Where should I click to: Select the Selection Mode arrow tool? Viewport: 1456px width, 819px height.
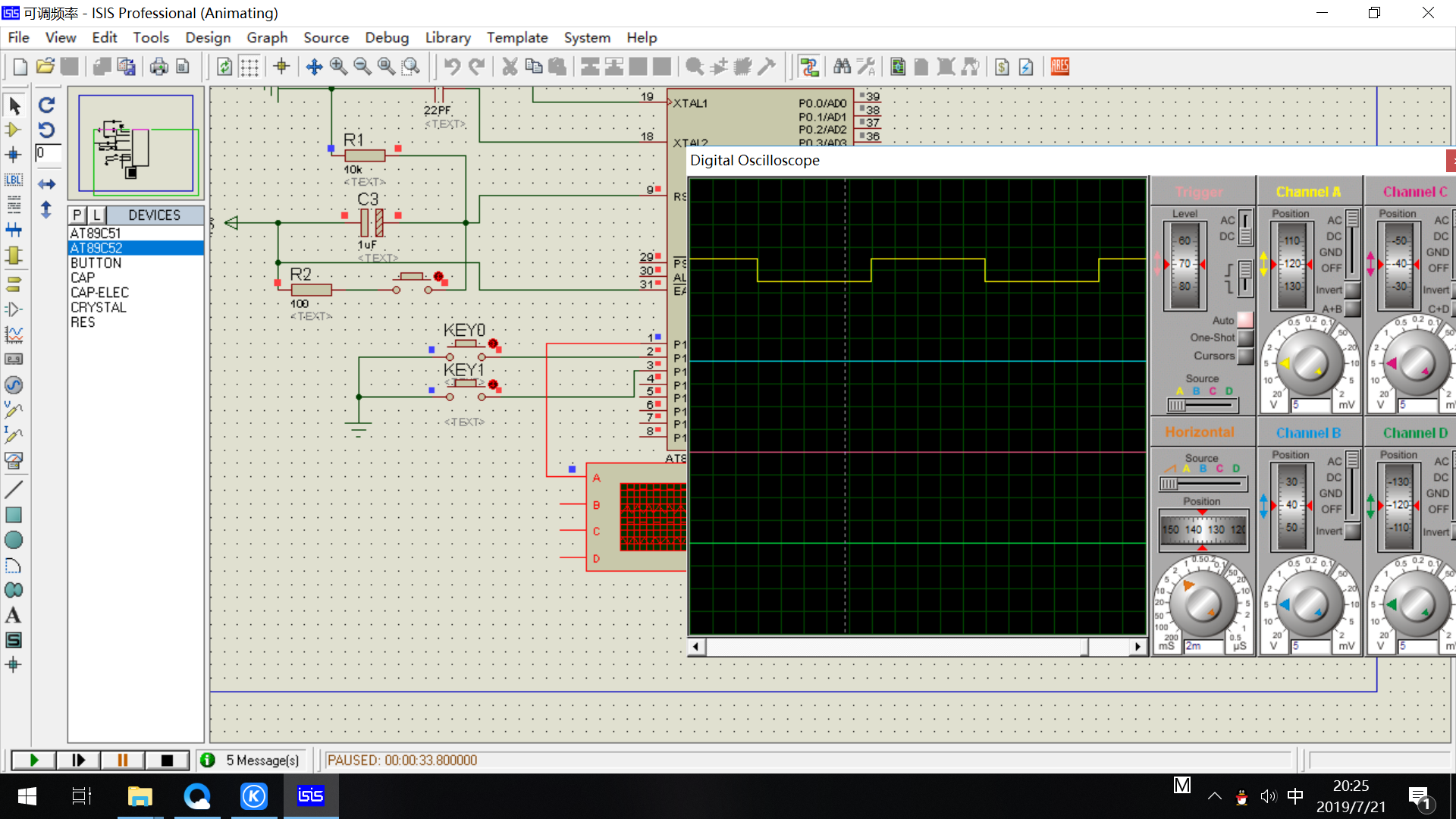14,105
